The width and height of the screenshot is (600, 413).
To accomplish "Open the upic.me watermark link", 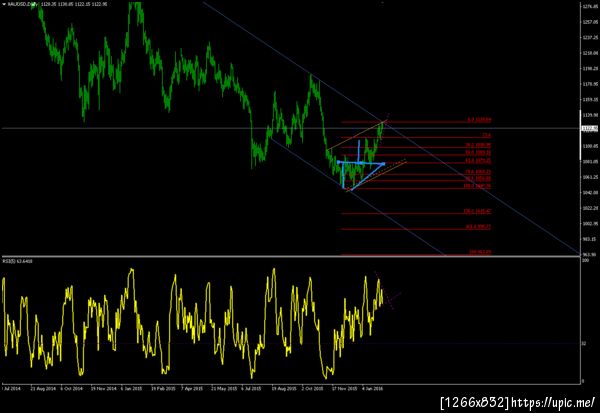I will [x=553, y=403].
